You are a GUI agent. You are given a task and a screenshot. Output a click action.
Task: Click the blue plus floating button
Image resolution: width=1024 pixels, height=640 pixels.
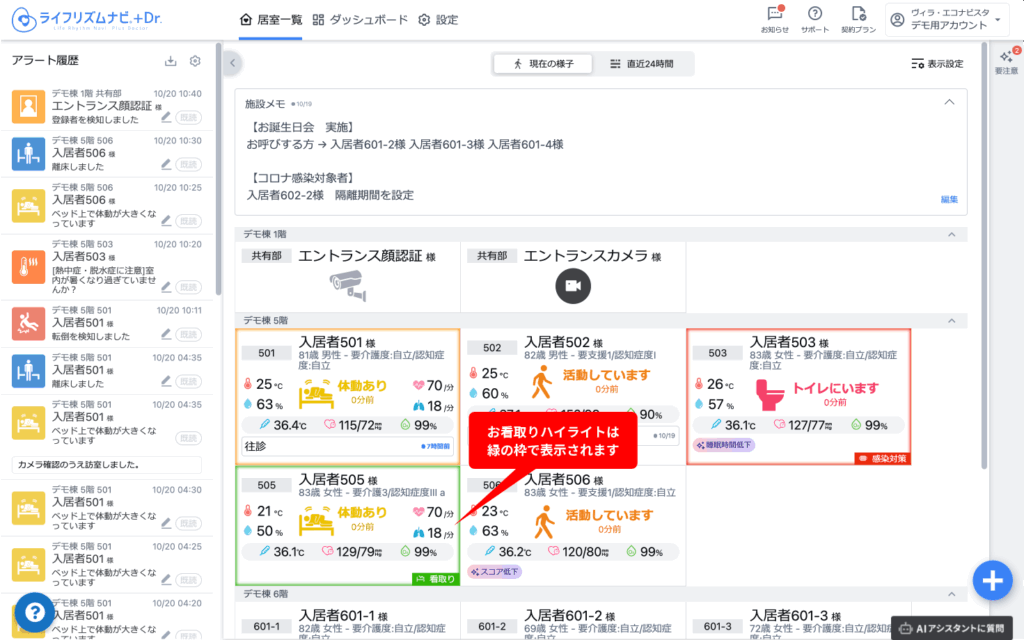click(991, 580)
